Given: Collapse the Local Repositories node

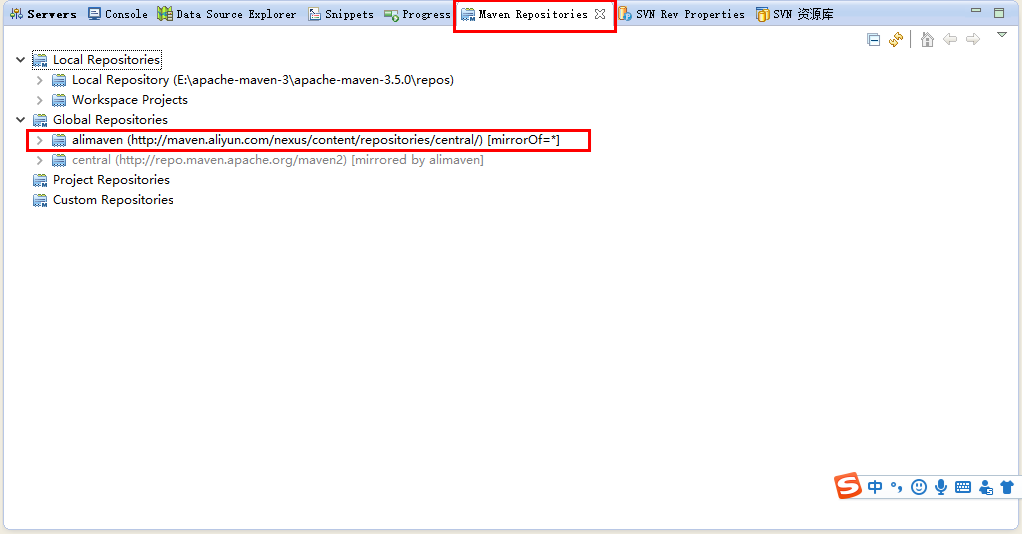Looking at the screenshot, I should 20,60.
